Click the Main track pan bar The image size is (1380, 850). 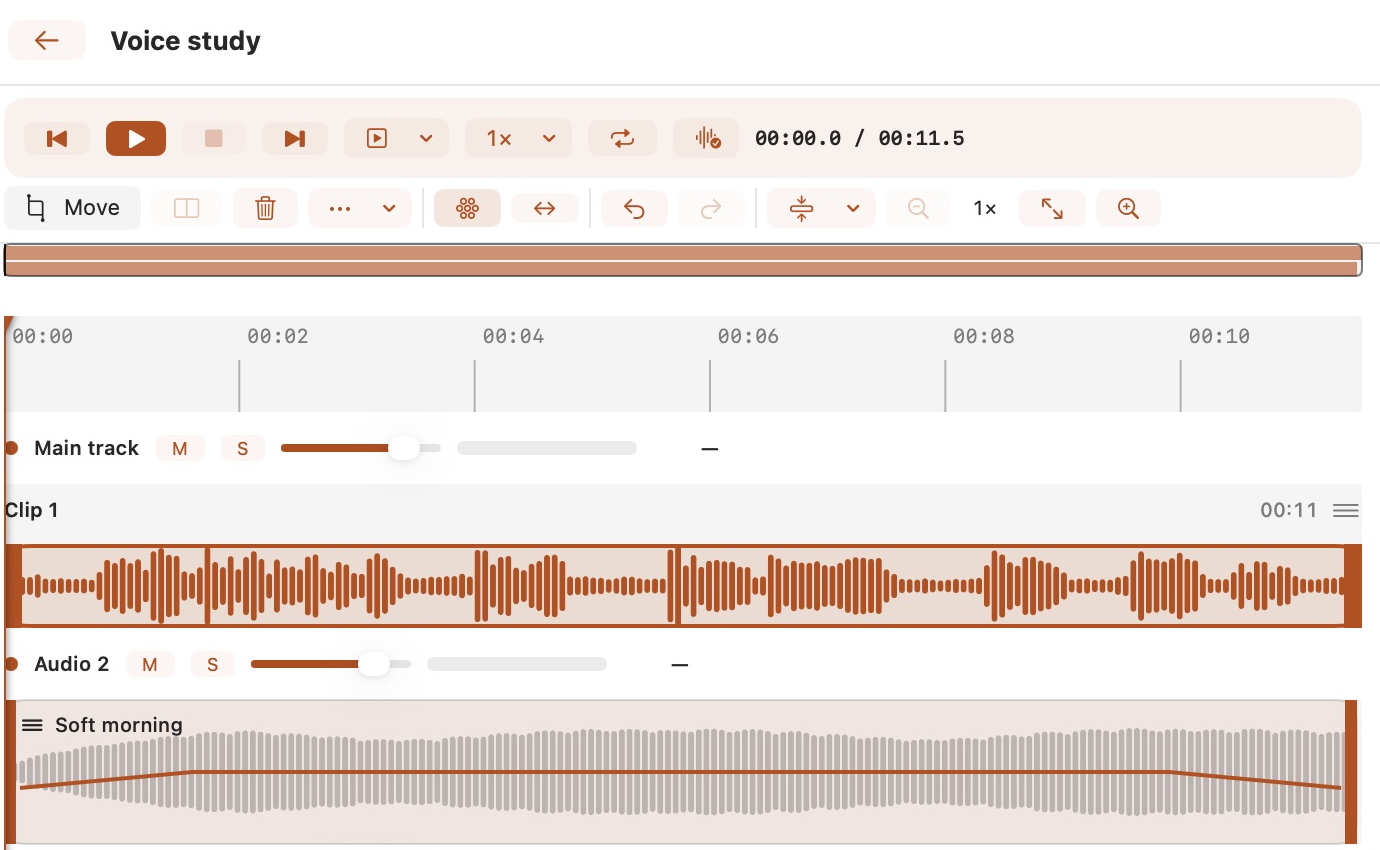click(x=547, y=448)
